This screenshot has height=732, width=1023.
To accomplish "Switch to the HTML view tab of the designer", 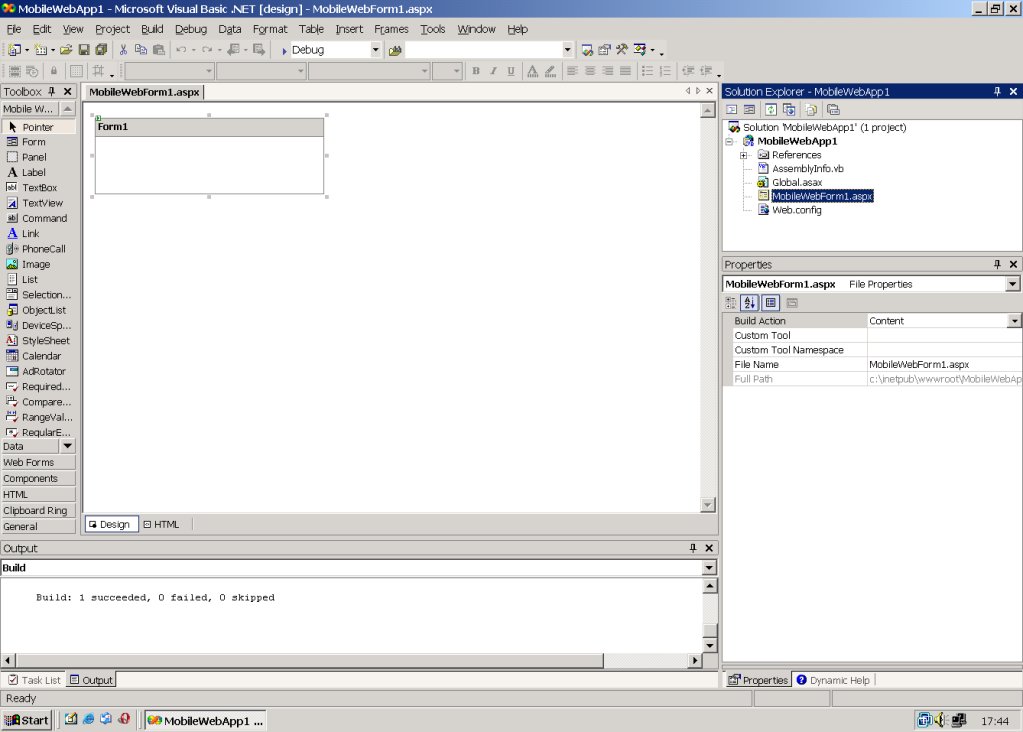I will (161, 525).
